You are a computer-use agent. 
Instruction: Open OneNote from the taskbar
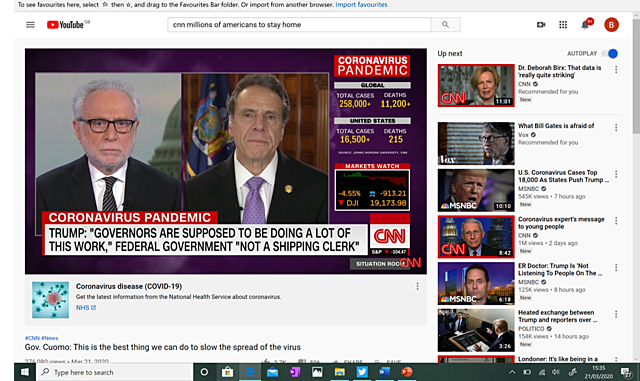tap(295, 372)
